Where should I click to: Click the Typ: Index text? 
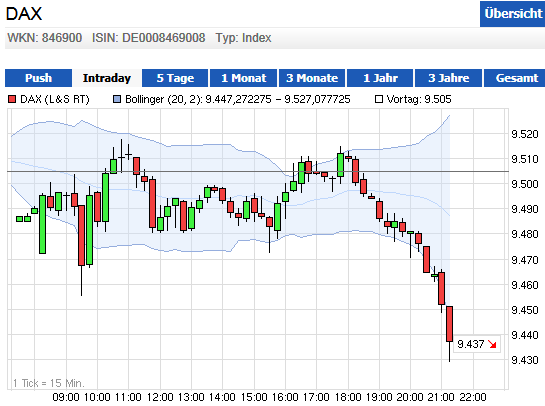tap(243, 38)
